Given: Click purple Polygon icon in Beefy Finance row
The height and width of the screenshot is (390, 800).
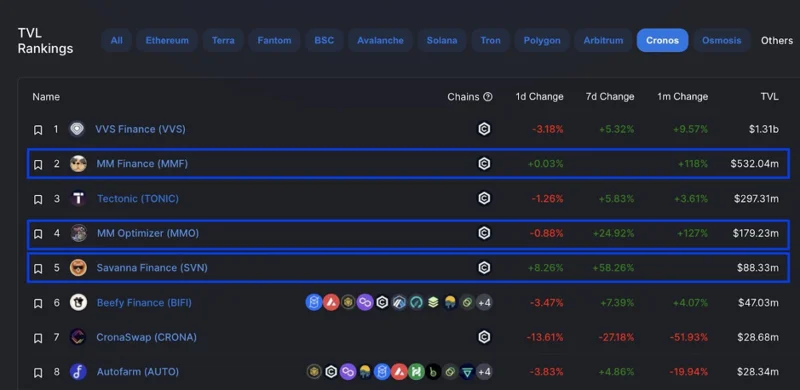Looking at the screenshot, I should 365,303.
